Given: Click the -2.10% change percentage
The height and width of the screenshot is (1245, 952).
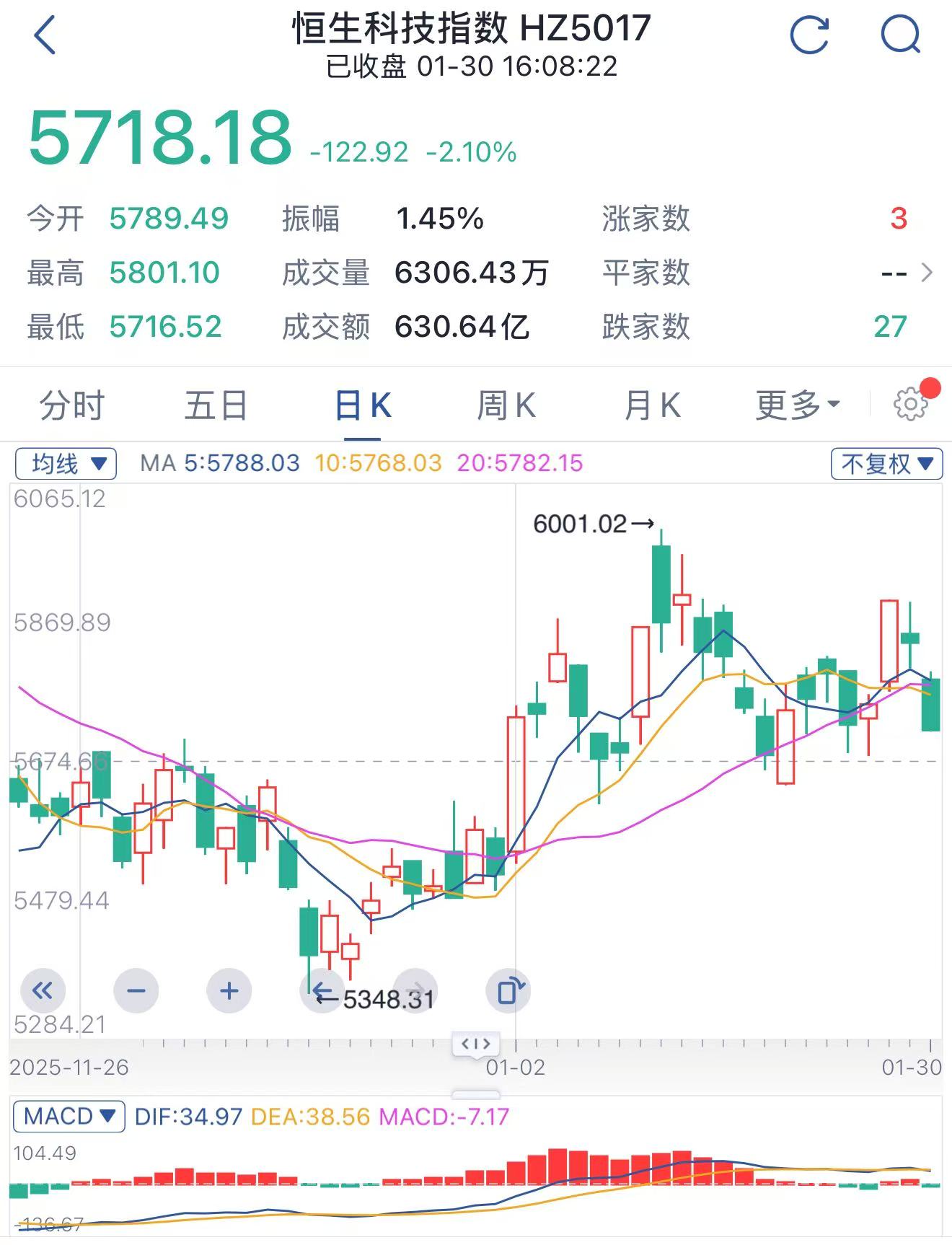Looking at the screenshot, I should [x=472, y=152].
